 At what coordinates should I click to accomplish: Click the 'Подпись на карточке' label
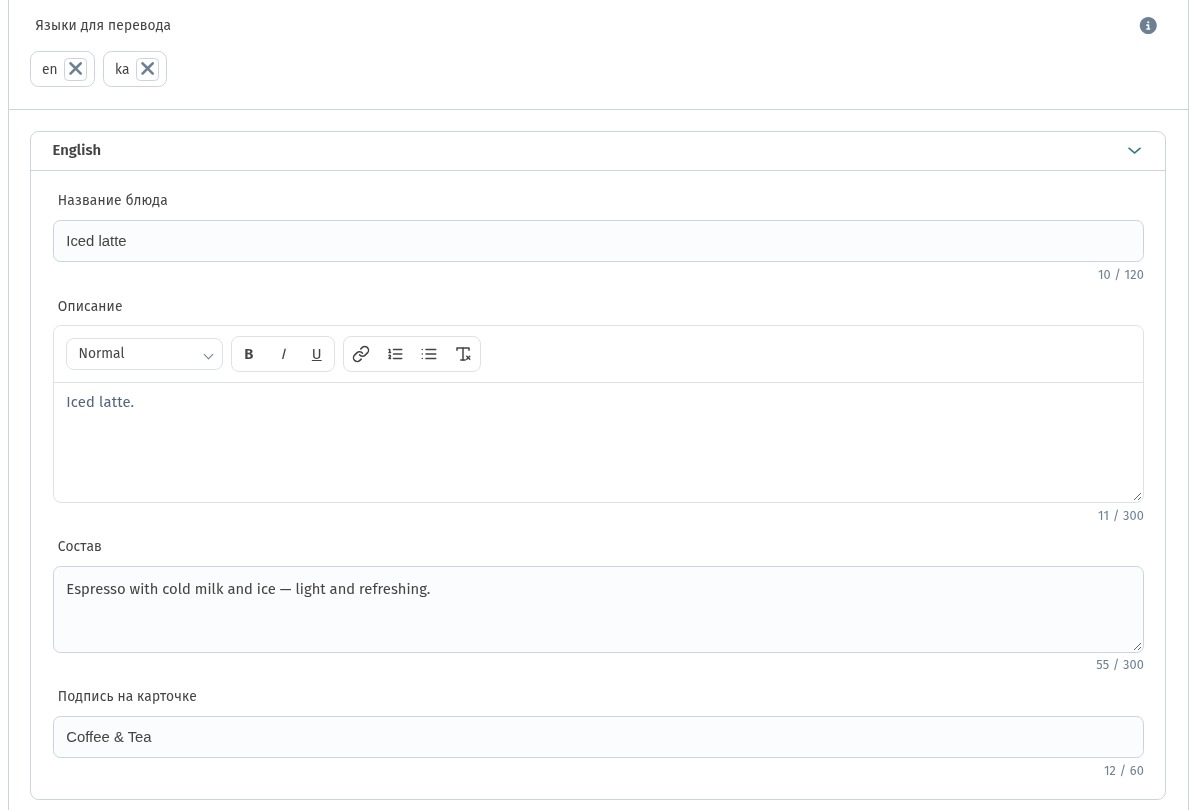[x=127, y=696]
